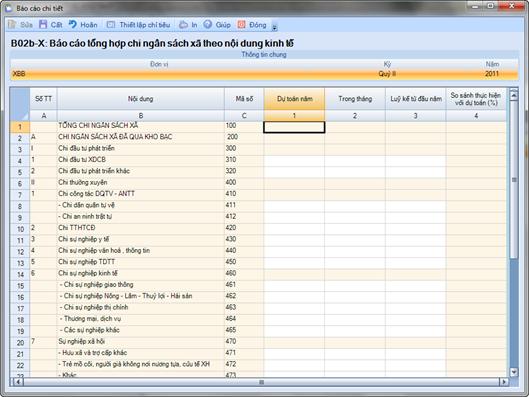Click the horizontal scrollbar right arrow
The image size is (529, 397).
point(504,382)
